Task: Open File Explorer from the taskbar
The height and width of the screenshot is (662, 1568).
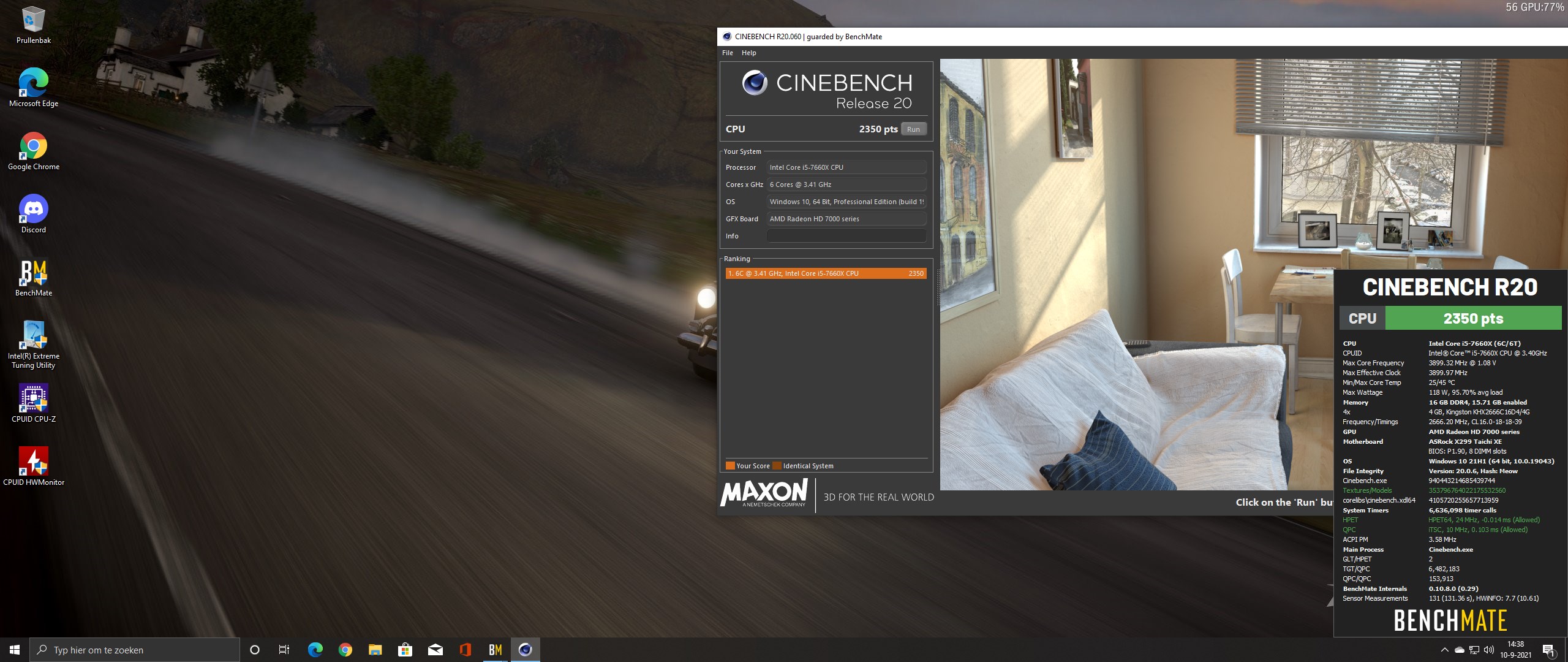Action: (375, 650)
